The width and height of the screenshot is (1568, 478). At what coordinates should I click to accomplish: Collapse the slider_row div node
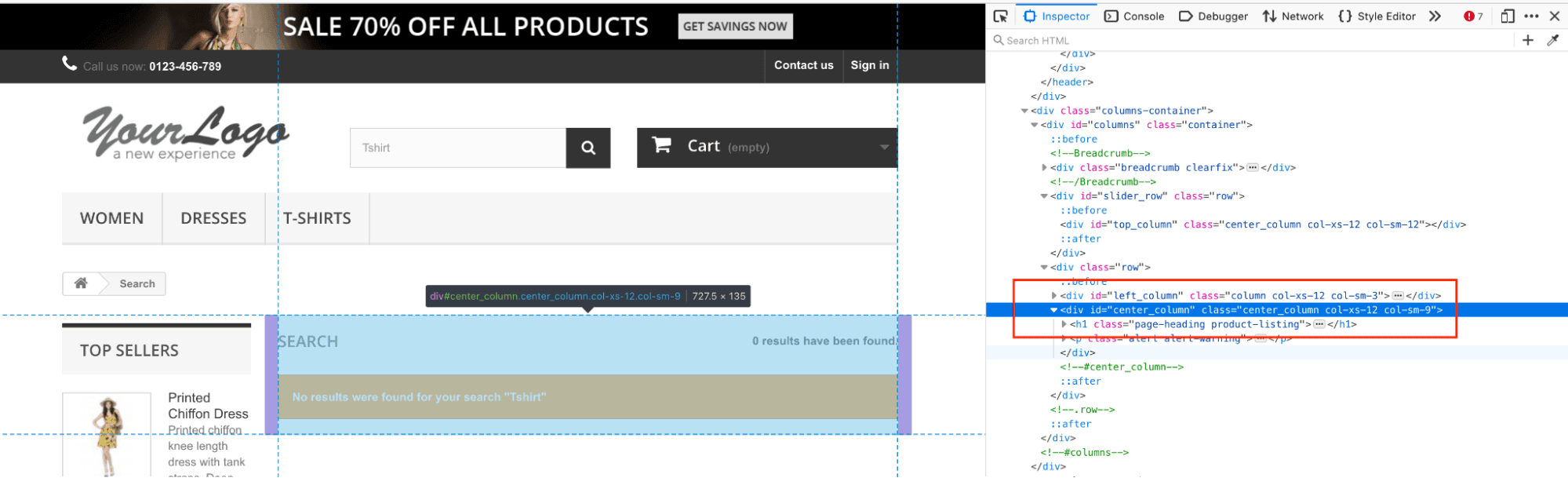[x=1044, y=196]
